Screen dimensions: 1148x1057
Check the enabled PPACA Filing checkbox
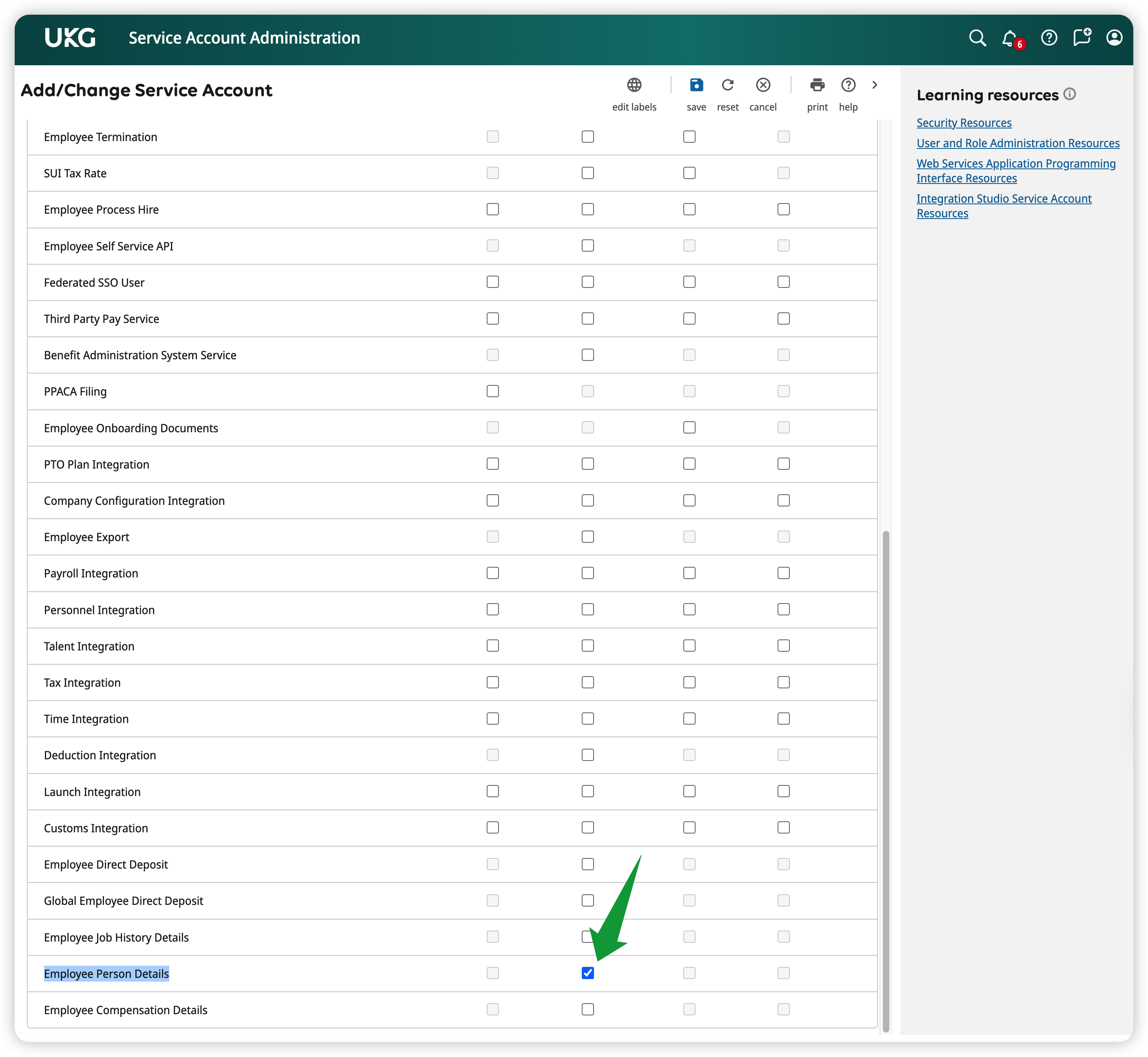pyautogui.click(x=493, y=391)
